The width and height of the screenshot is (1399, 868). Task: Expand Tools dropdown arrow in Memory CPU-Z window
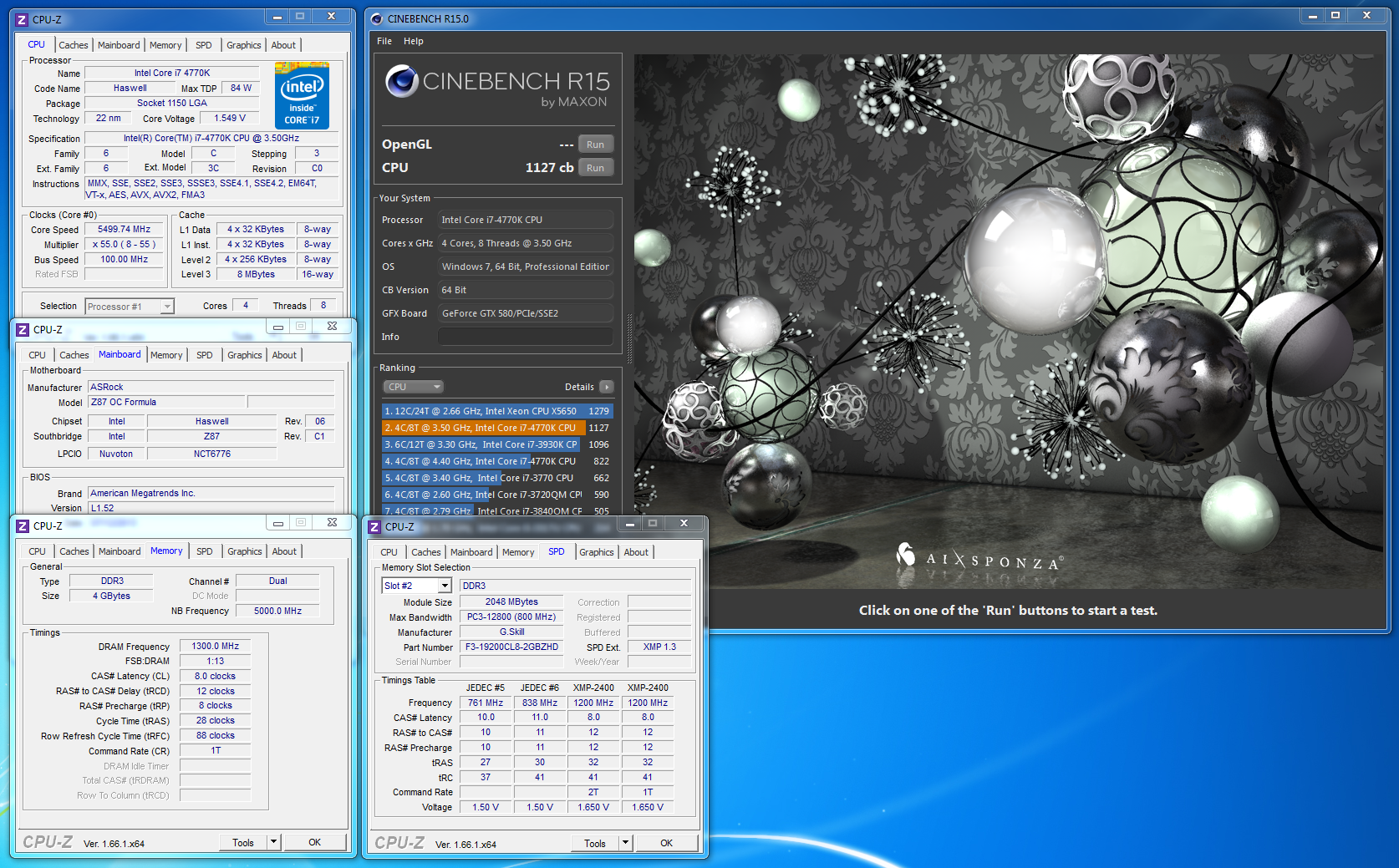[x=273, y=842]
